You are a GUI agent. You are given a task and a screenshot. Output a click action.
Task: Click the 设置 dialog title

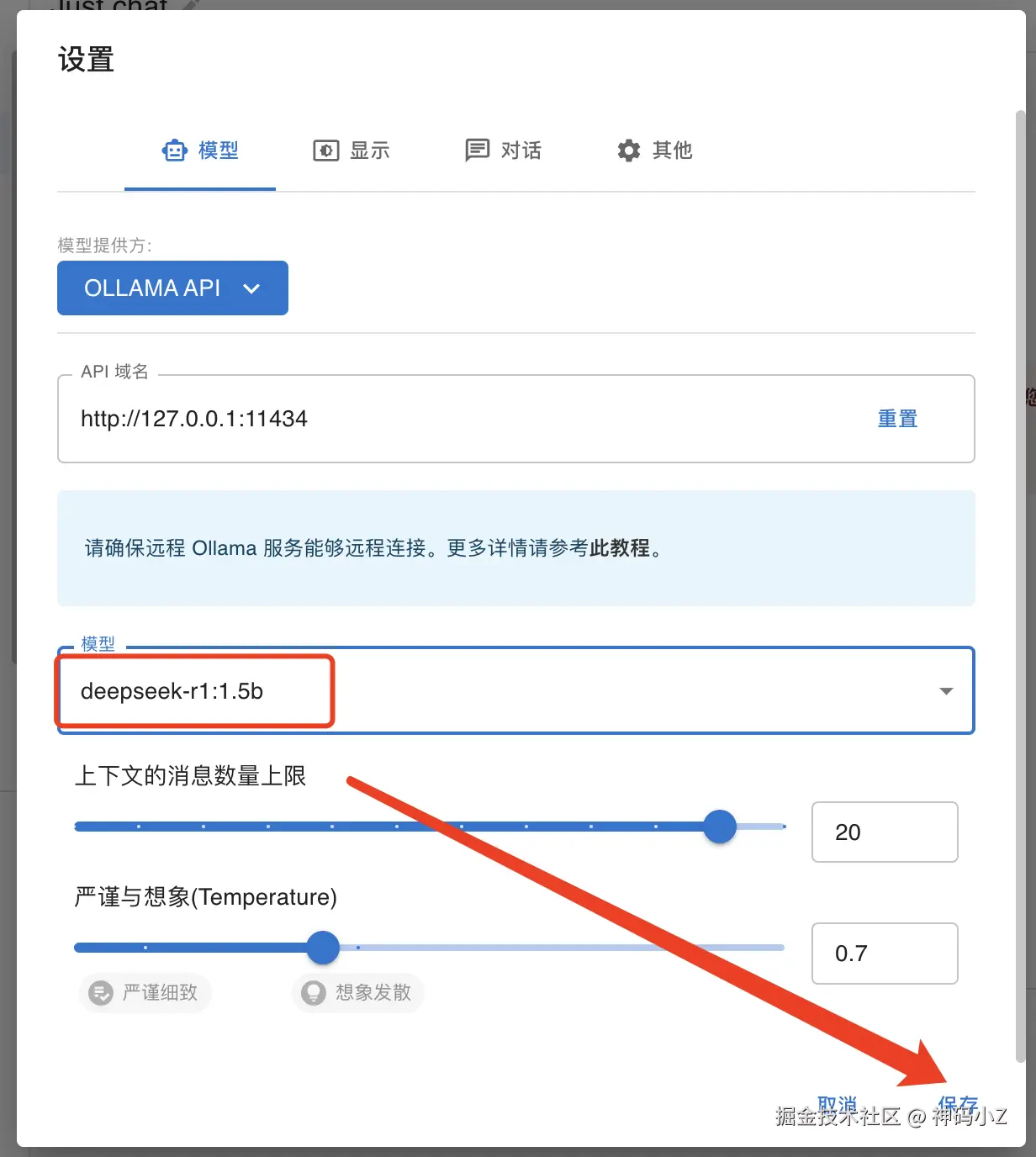(x=86, y=60)
